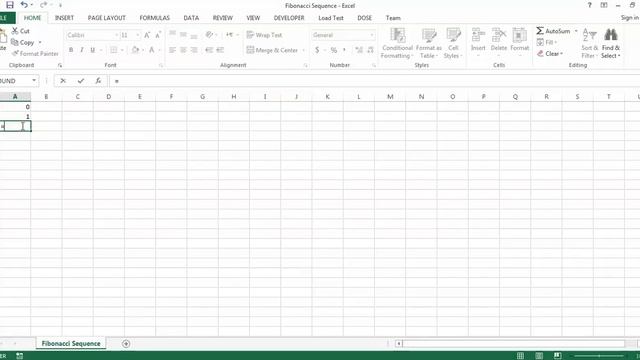640x360 pixels.
Task: Center text horizontally in cell
Action: (183, 50)
